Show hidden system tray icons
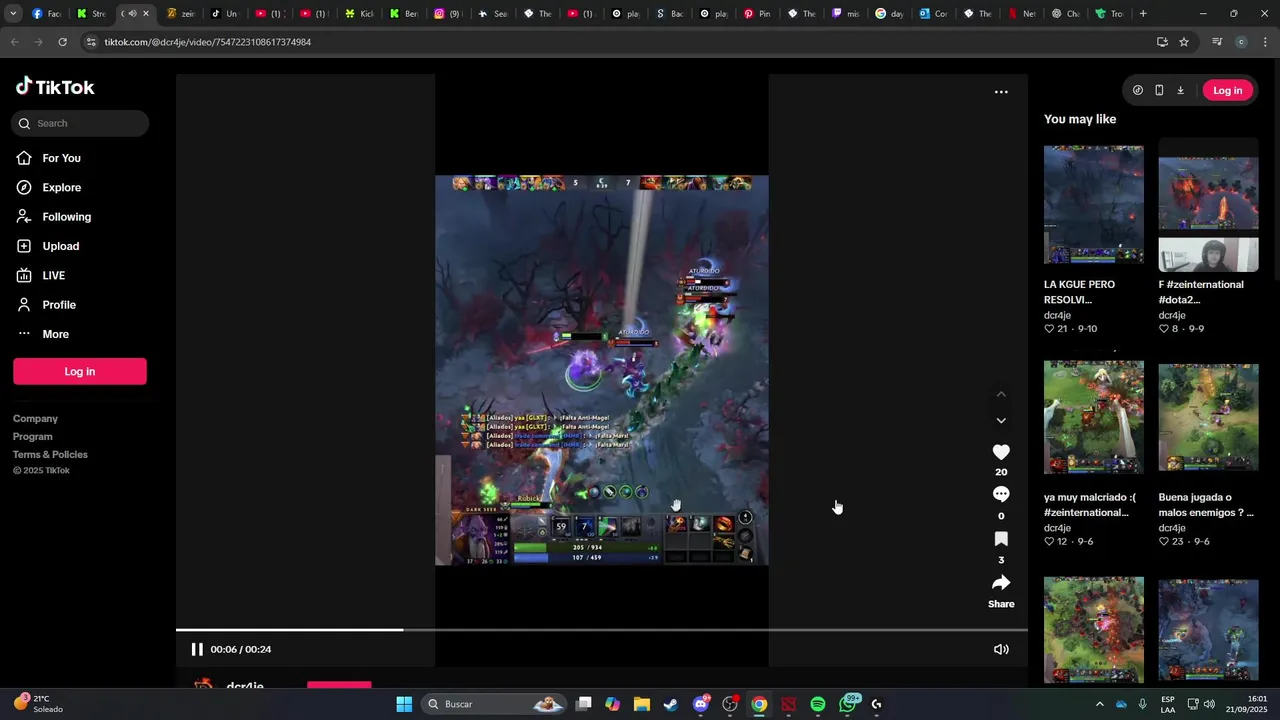Image resolution: width=1280 pixels, height=720 pixels. pos(1100,704)
